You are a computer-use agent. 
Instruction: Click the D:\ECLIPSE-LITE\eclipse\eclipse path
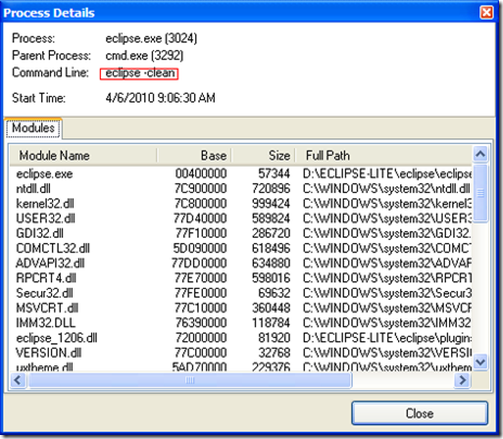pyautogui.click(x=387, y=174)
